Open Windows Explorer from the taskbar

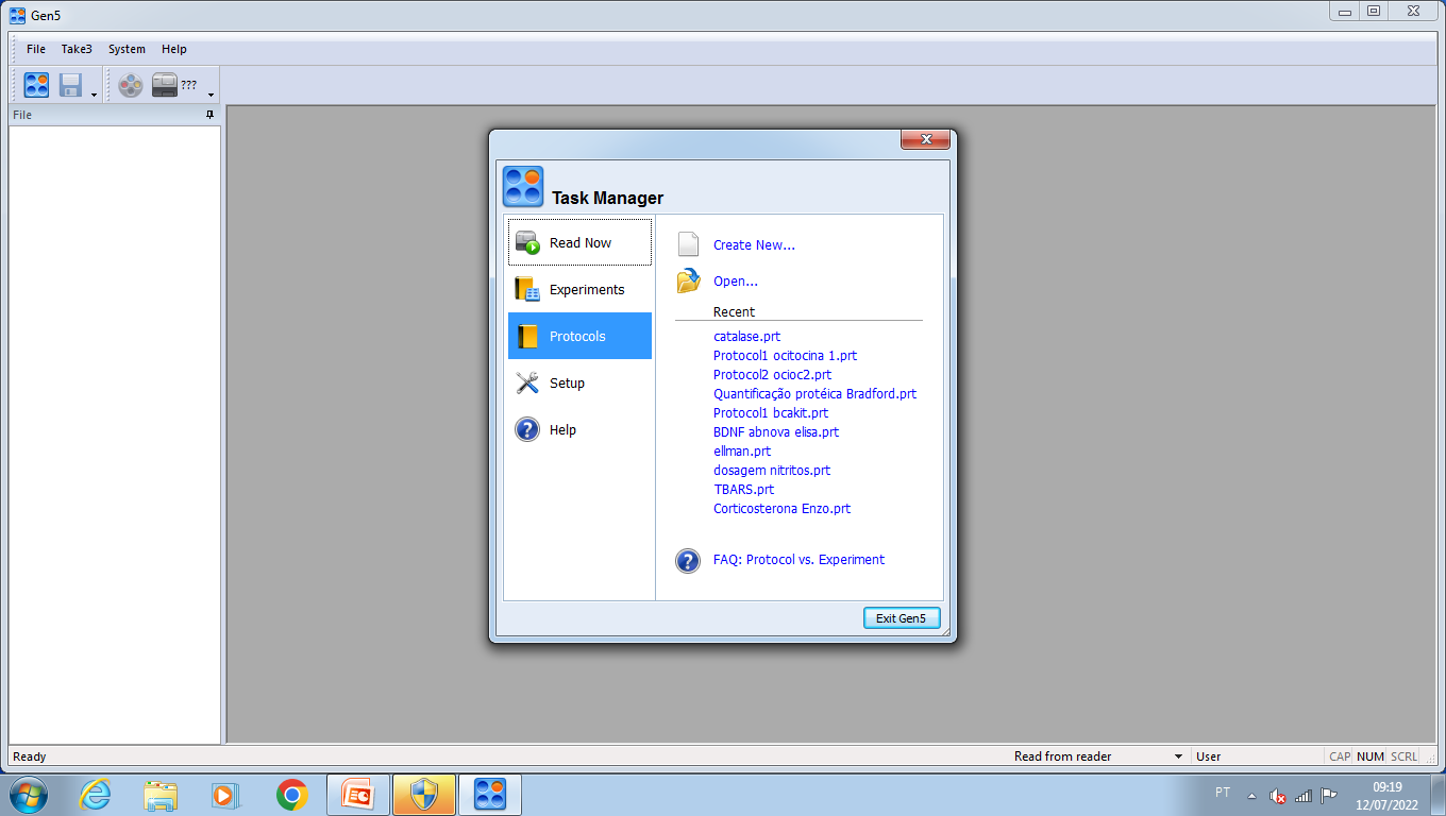click(x=160, y=795)
